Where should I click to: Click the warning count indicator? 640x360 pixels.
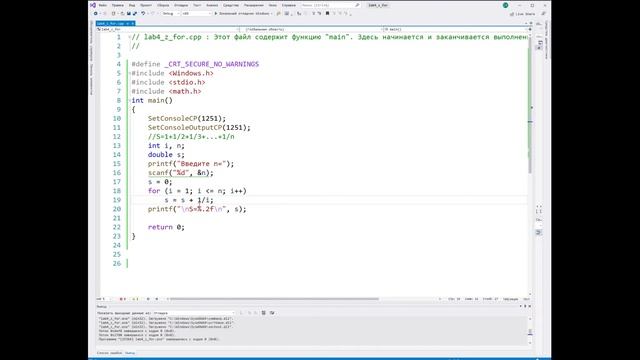[x=136, y=299]
